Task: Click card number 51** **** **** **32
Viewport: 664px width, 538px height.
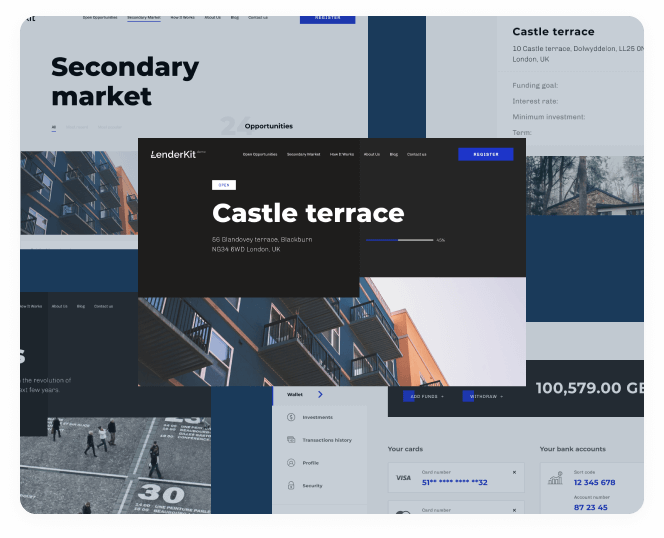Action: (x=454, y=483)
